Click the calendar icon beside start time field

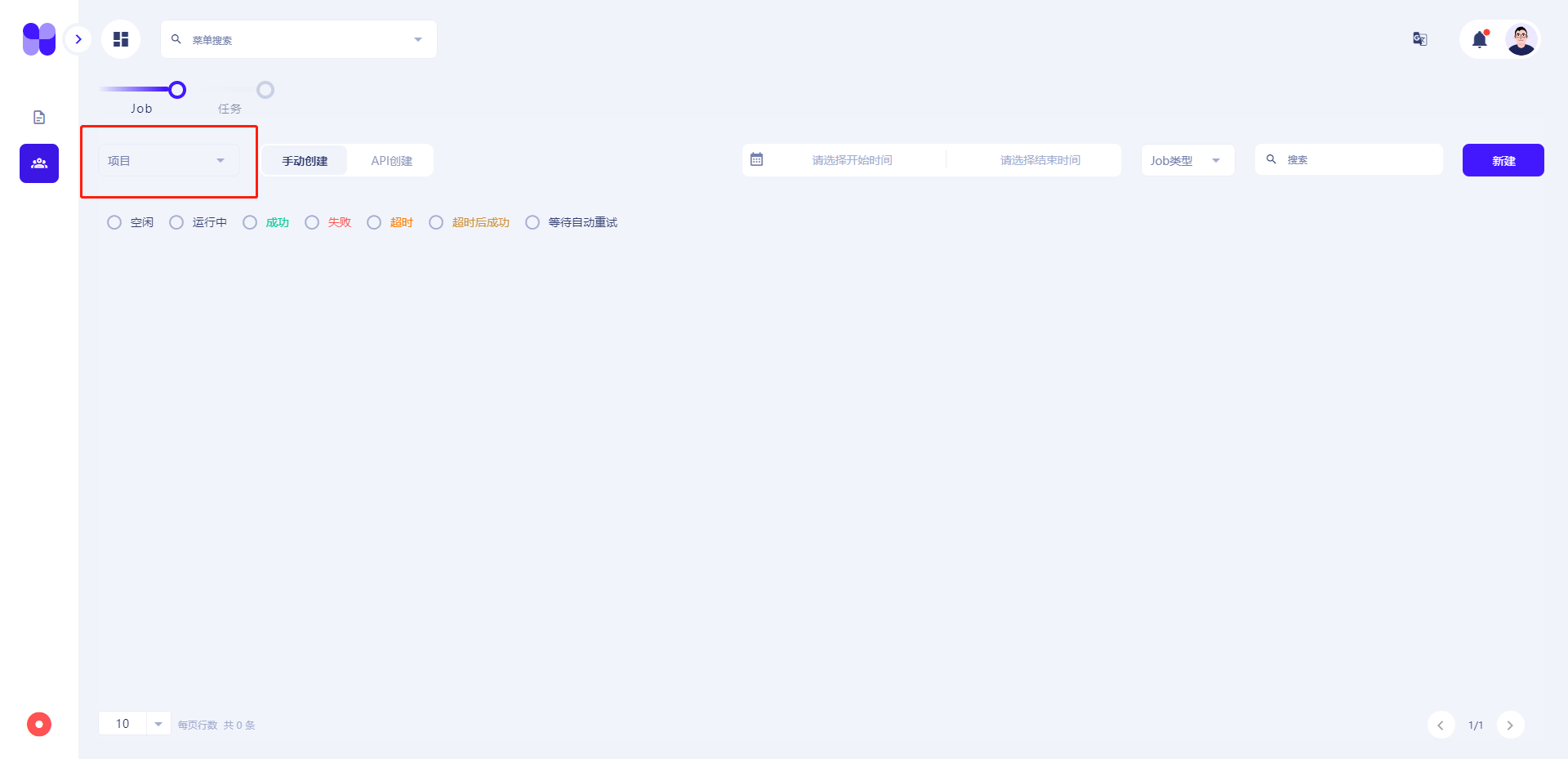[x=758, y=159]
